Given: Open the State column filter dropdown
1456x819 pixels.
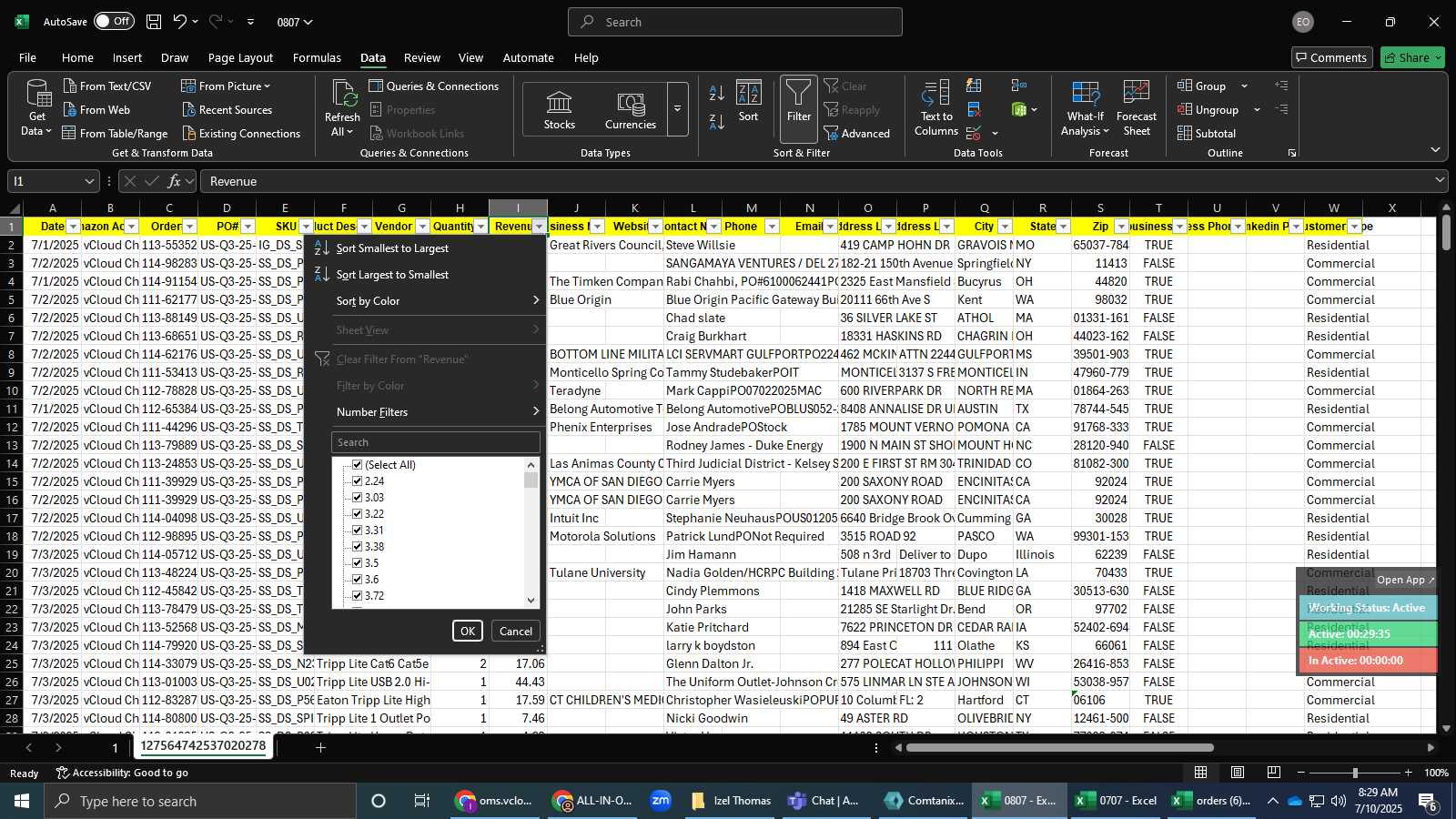Looking at the screenshot, I should [1063, 227].
